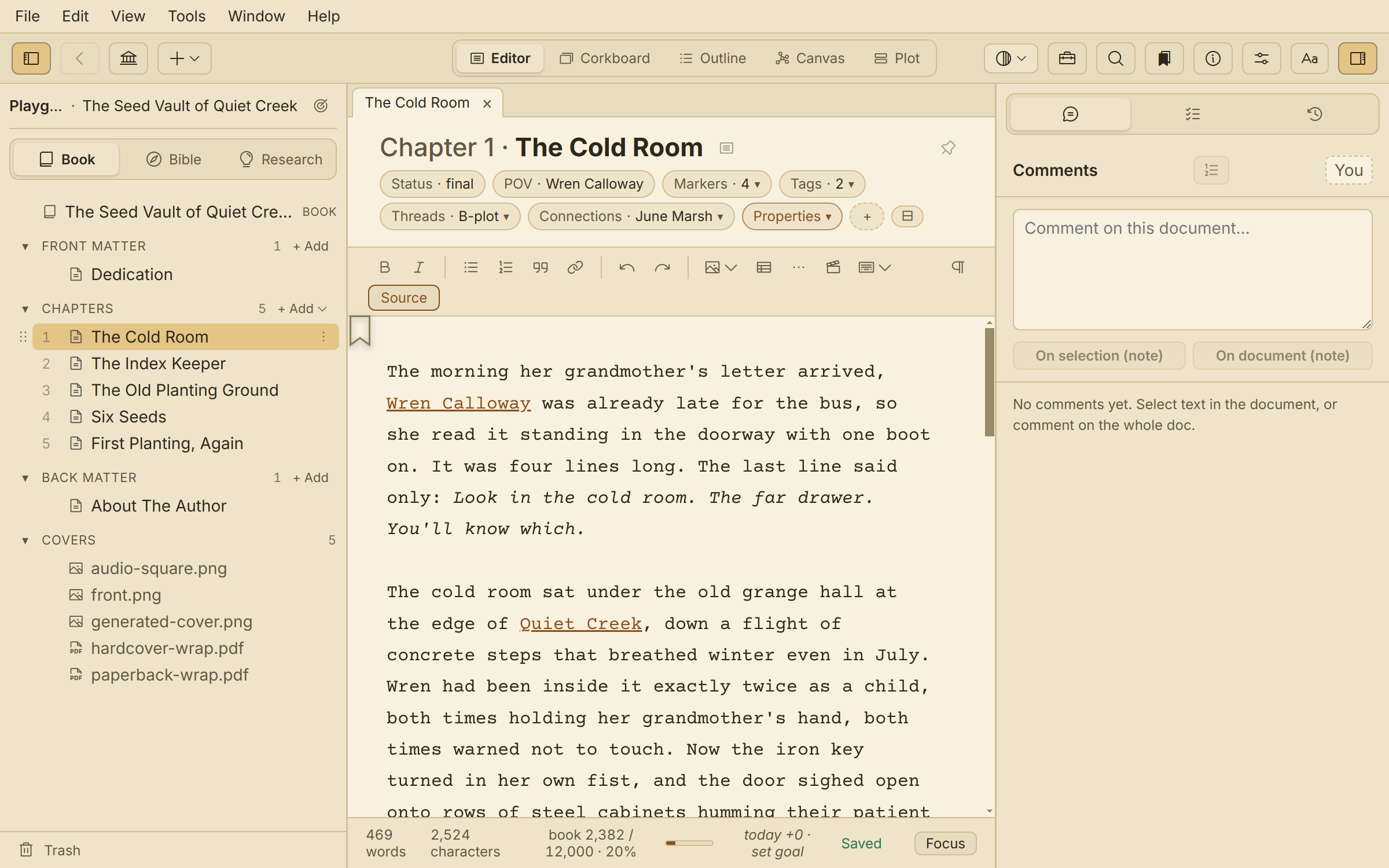The height and width of the screenshot is (868, 1389).
Task: Click the Aa typography icon
Action: pyautogui.click(x=1309, y=58)
